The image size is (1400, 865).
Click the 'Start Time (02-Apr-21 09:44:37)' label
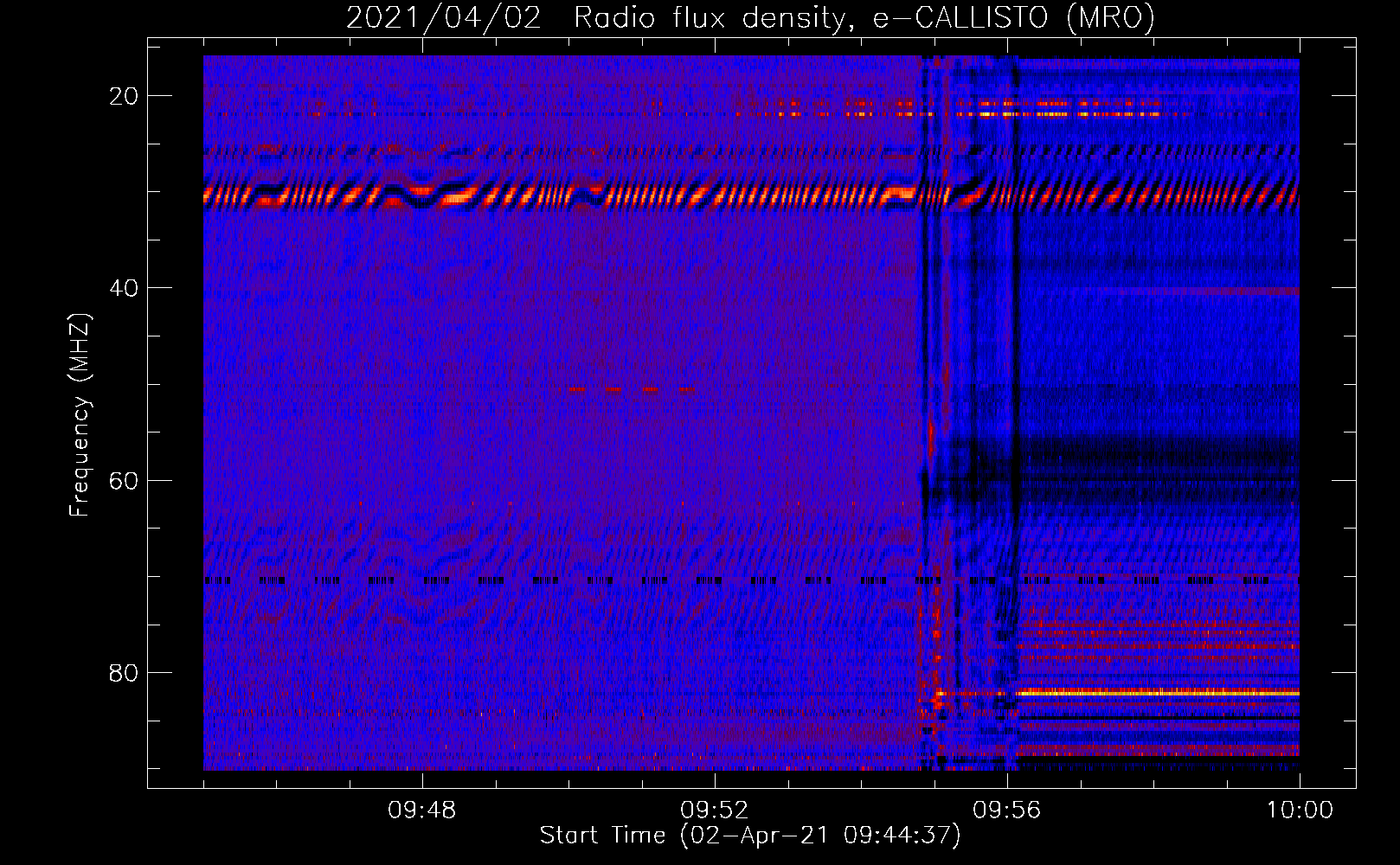click(x=750, y=836)
